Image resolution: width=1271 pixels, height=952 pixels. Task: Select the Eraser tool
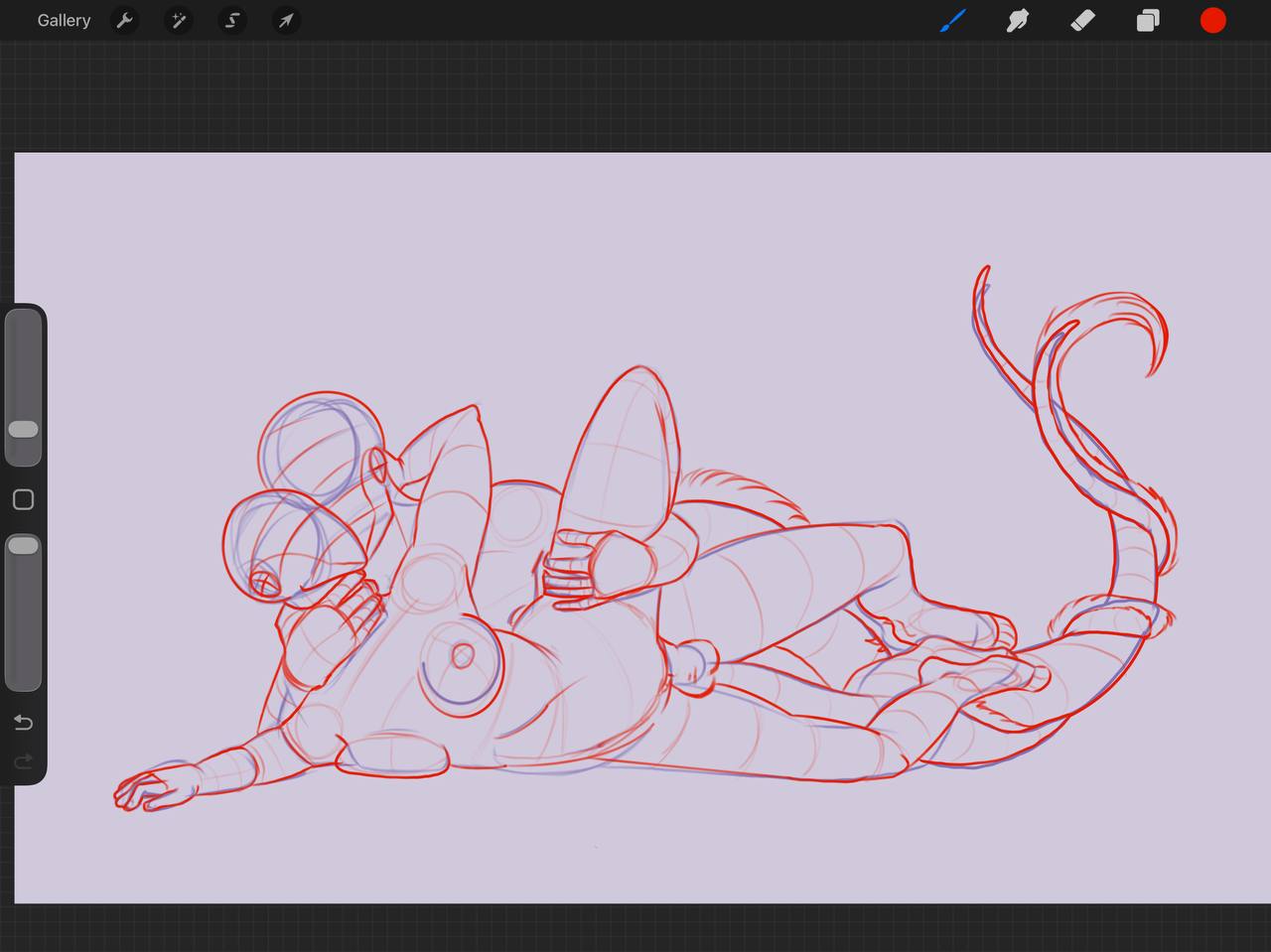[1083, 21]
